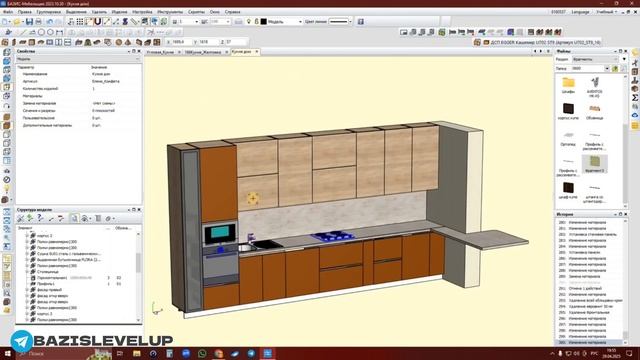The width and height of the screenshot is (640, 360).
Task: Click the print icon in the toolbar
Action: [38, 22]
